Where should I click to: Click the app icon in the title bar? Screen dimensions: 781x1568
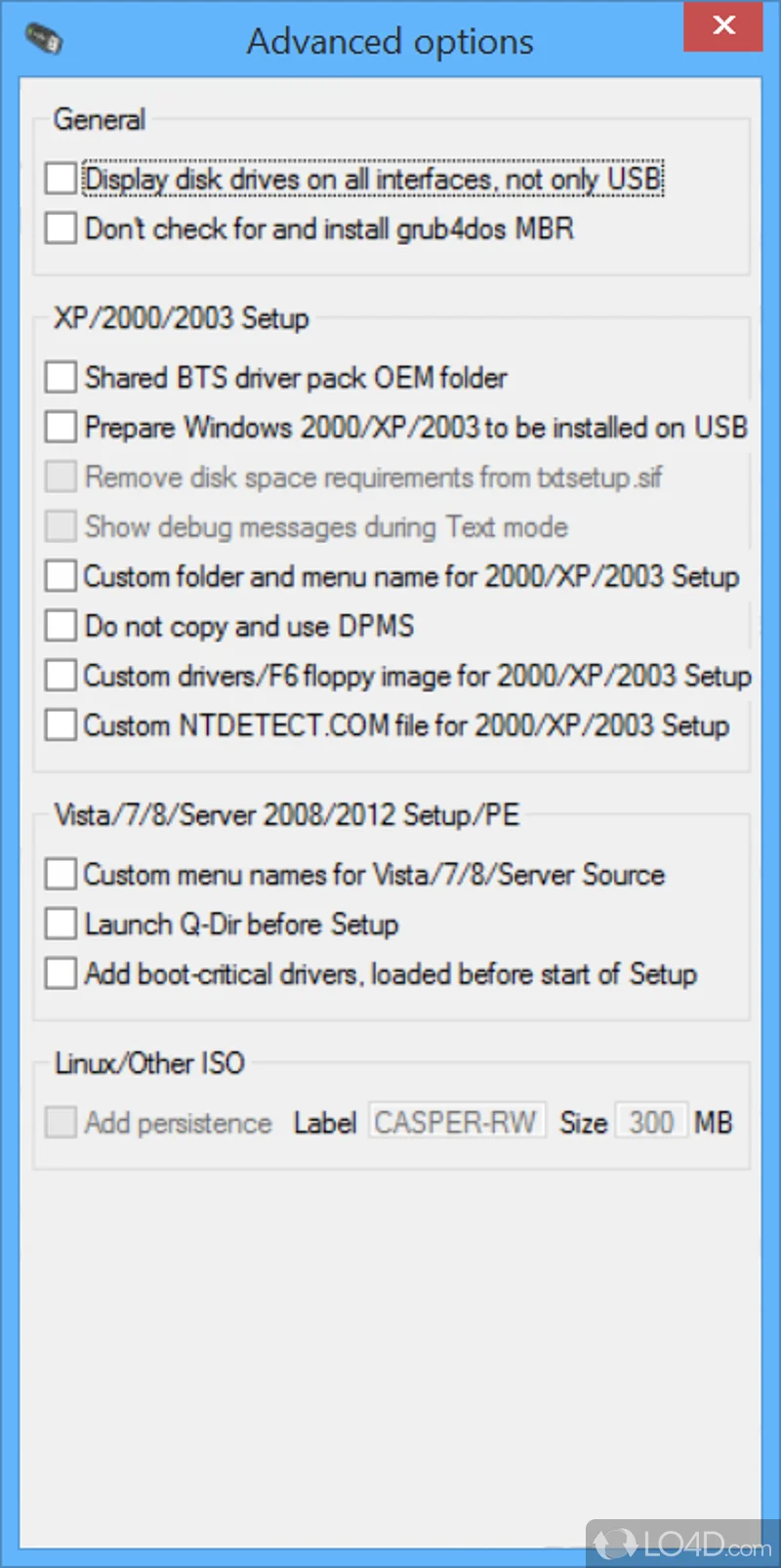(42, 40)
